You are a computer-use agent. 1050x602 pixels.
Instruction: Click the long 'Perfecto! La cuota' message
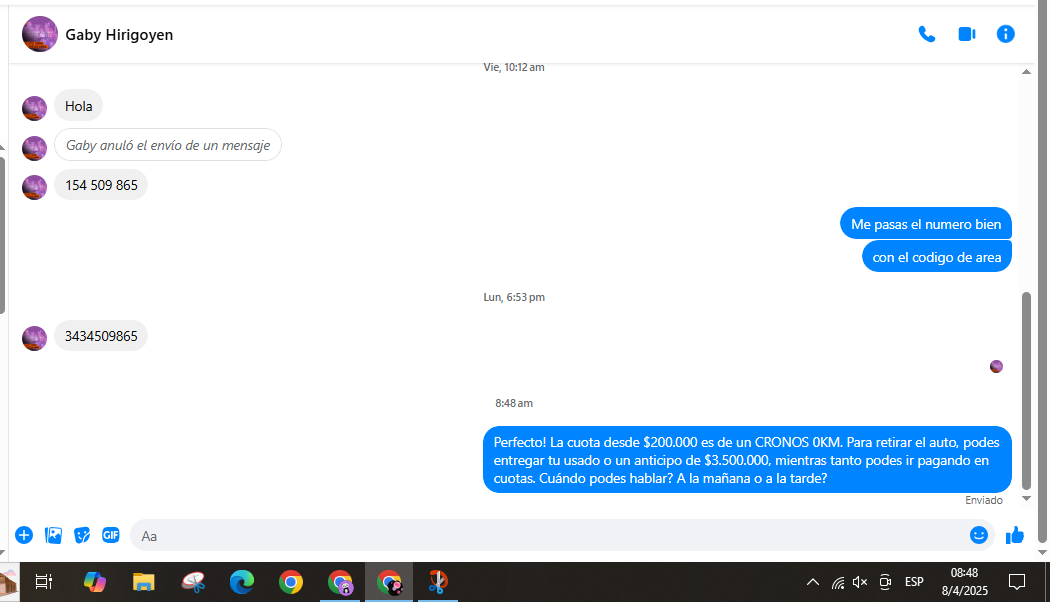pyautogui.click(x=747, y=460)
